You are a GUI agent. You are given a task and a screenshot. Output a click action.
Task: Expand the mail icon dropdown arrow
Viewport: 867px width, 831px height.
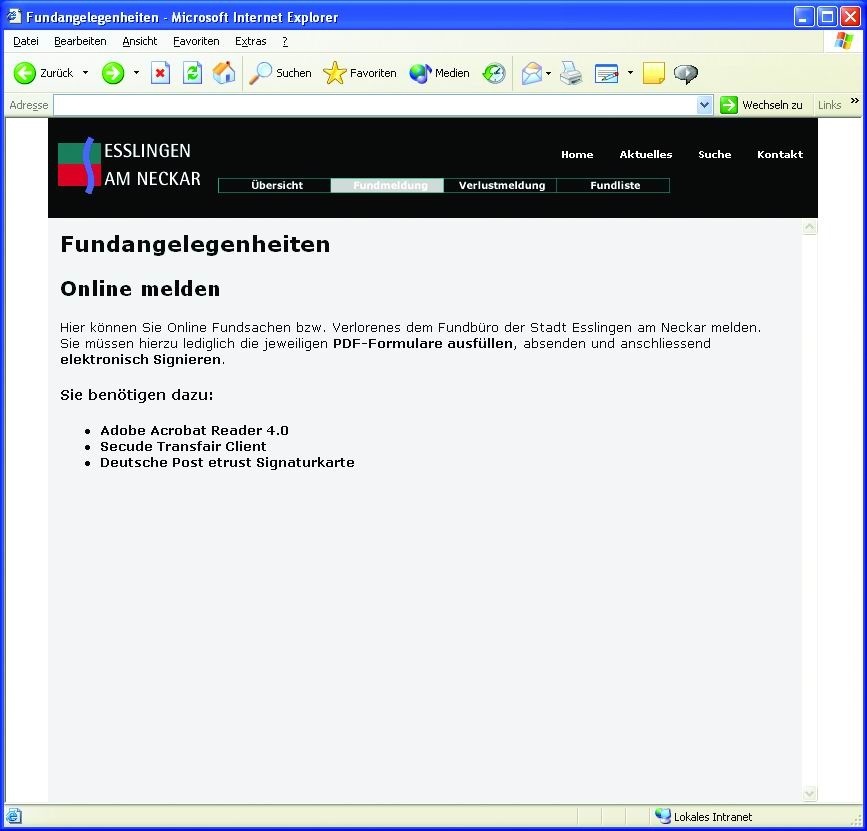tap(549, 73)
